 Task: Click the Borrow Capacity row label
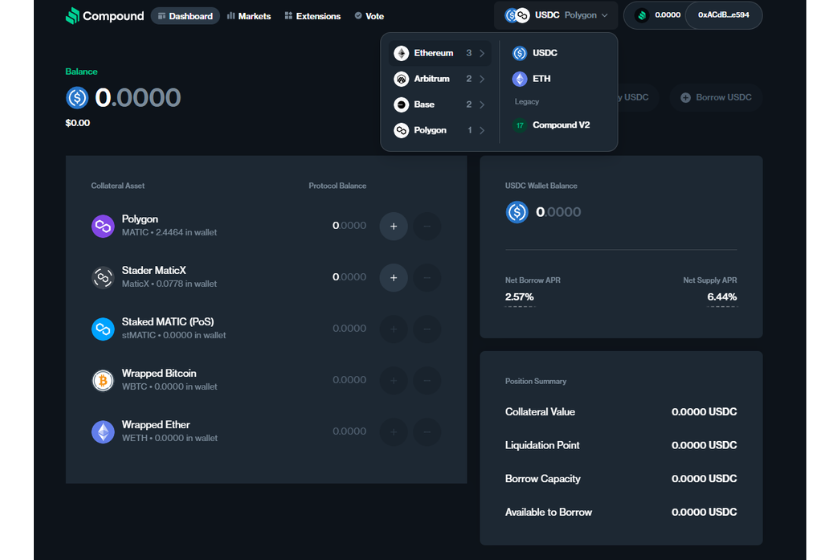543,479
